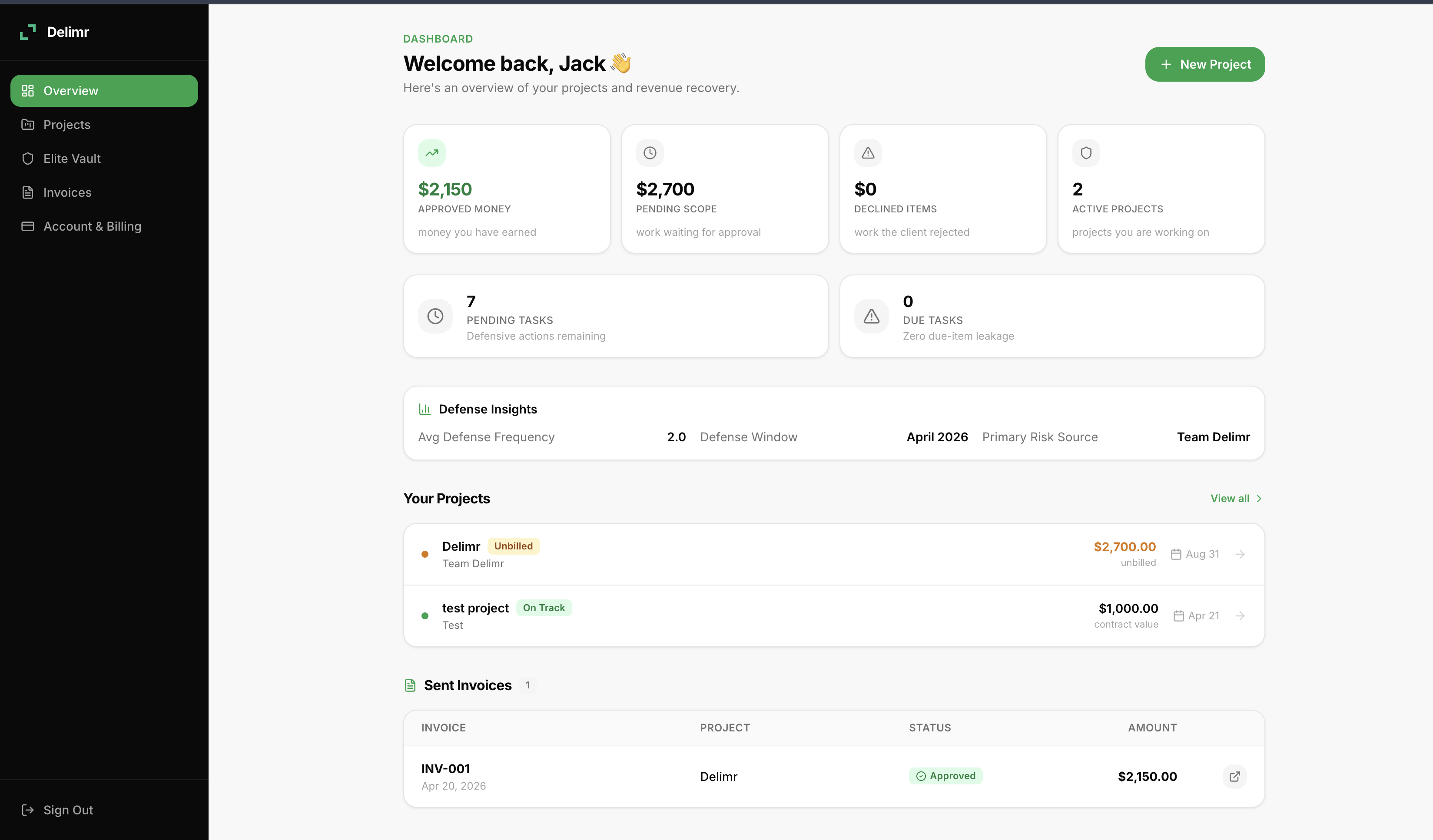Click the Pending Scope clock icon
This screenshot has height=840, width=1433.
click(x=650, y=153)
